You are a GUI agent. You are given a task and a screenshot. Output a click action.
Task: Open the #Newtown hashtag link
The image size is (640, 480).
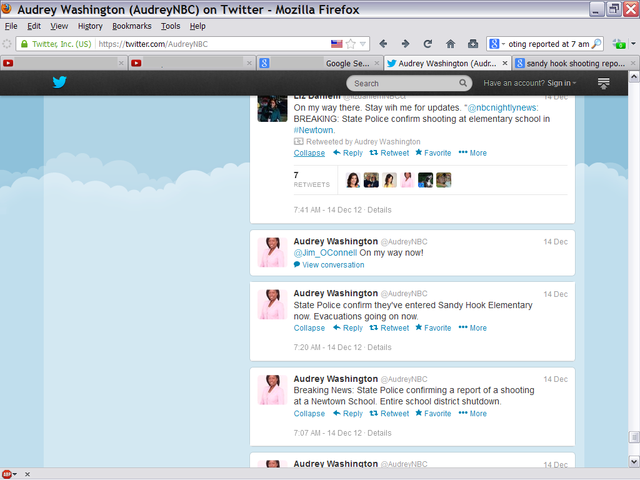[314, 130]
